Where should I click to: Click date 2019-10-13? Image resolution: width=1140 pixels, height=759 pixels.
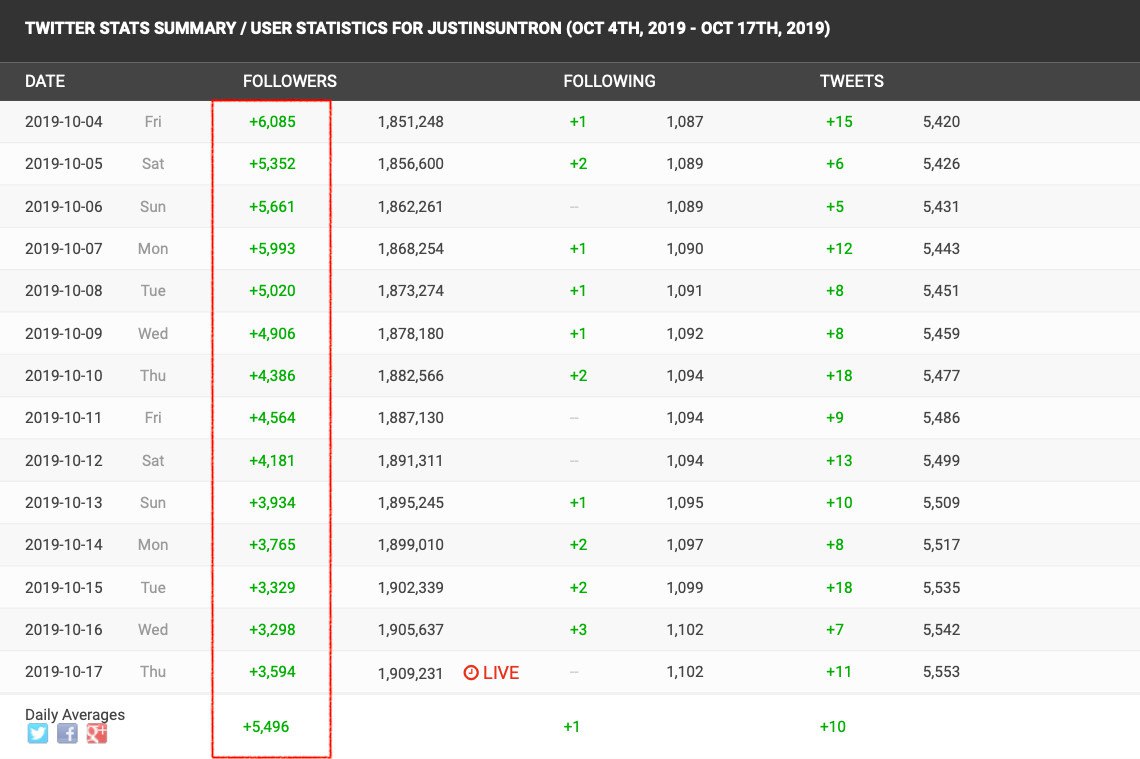point(64,502)
